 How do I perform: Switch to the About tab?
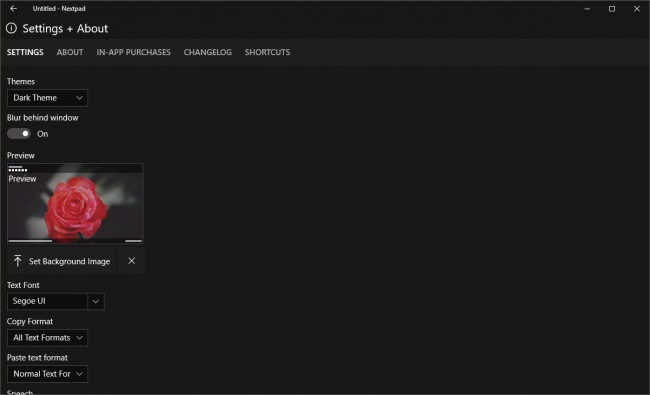70,52
